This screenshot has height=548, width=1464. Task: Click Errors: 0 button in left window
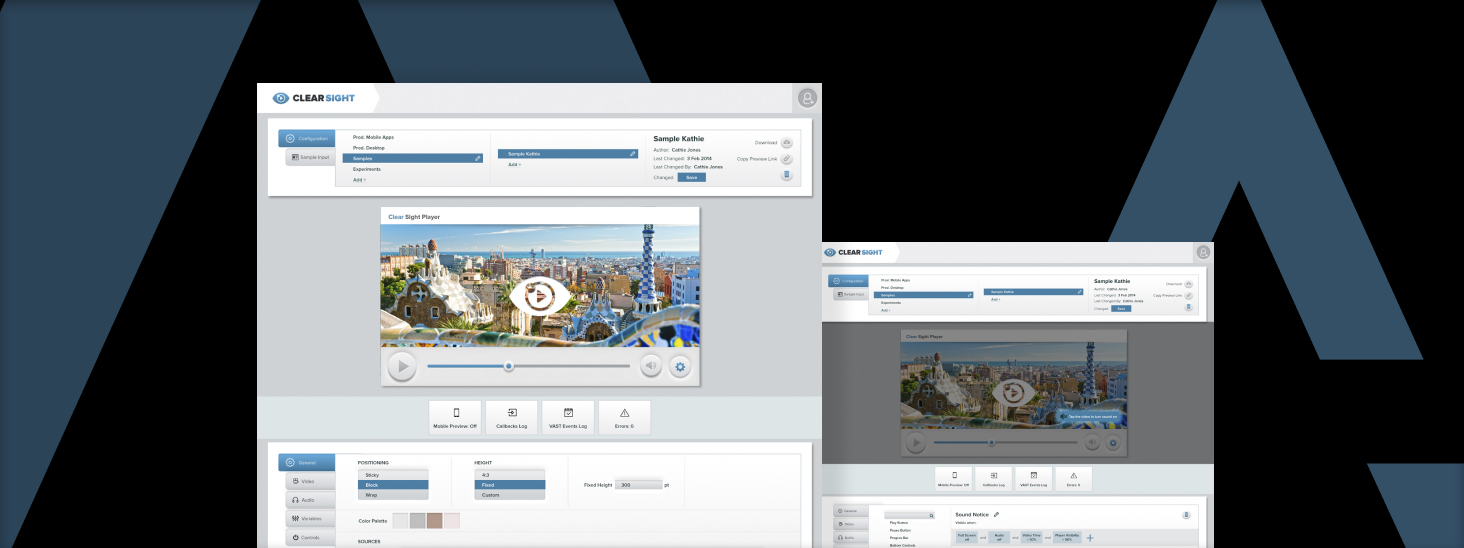pos(624,417)
